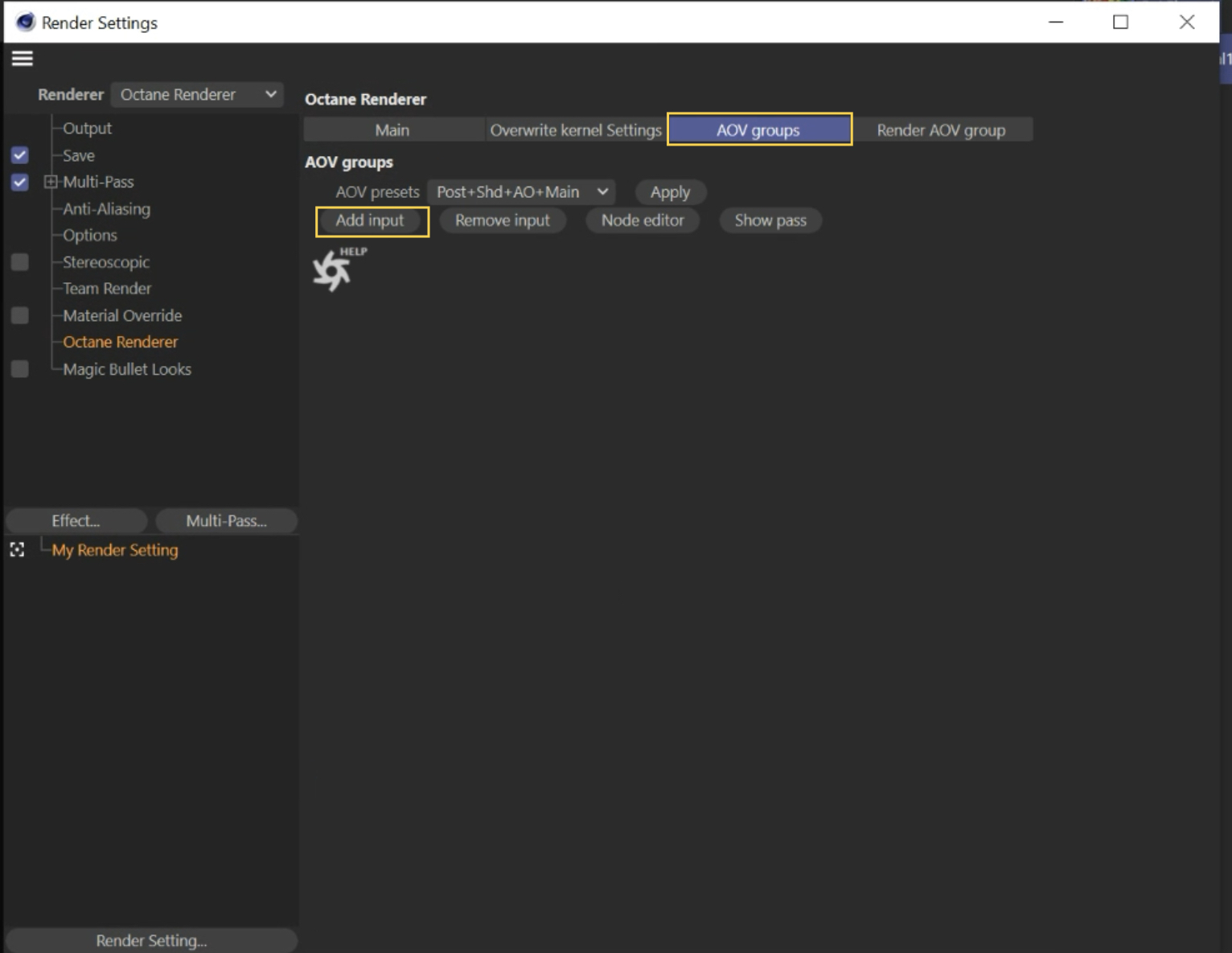Minimize the Render Settings window
This screenshot has height=953, width=1232.
click(x=1057, y=22)
